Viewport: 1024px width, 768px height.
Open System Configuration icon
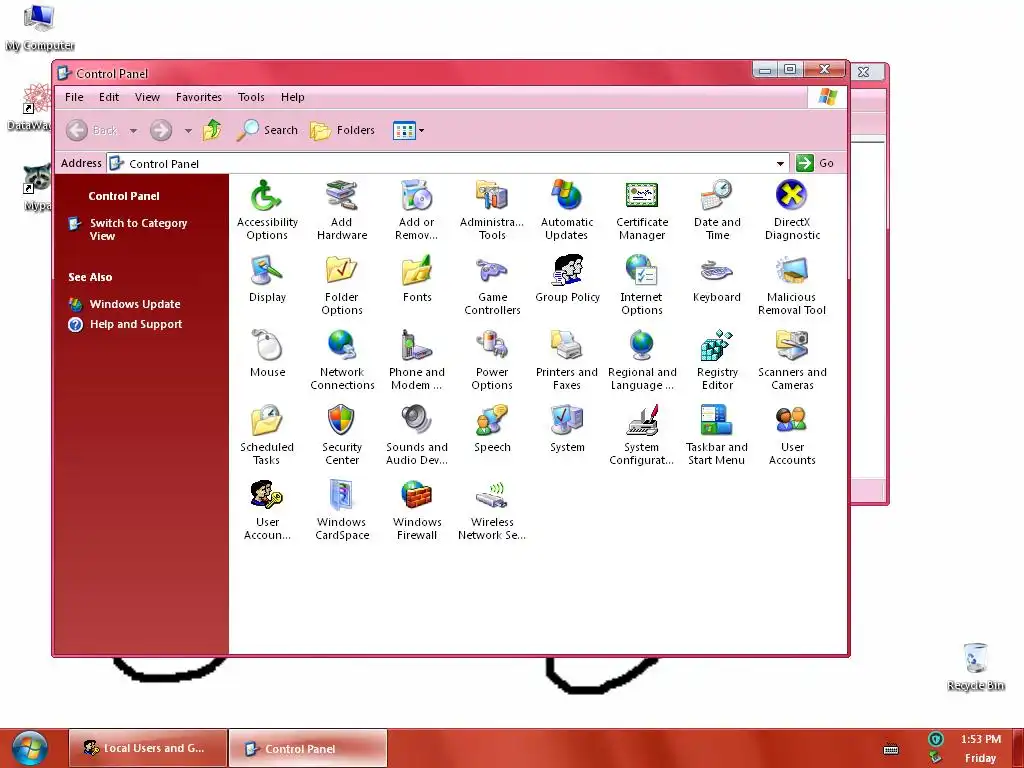641,435
